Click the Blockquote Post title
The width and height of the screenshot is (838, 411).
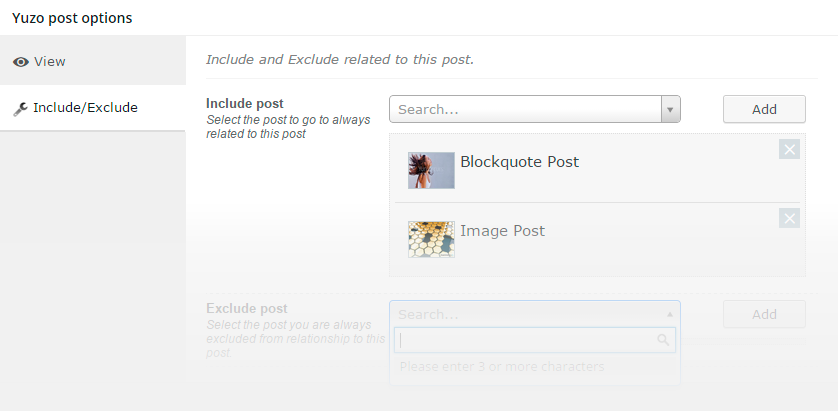[519, 162]
